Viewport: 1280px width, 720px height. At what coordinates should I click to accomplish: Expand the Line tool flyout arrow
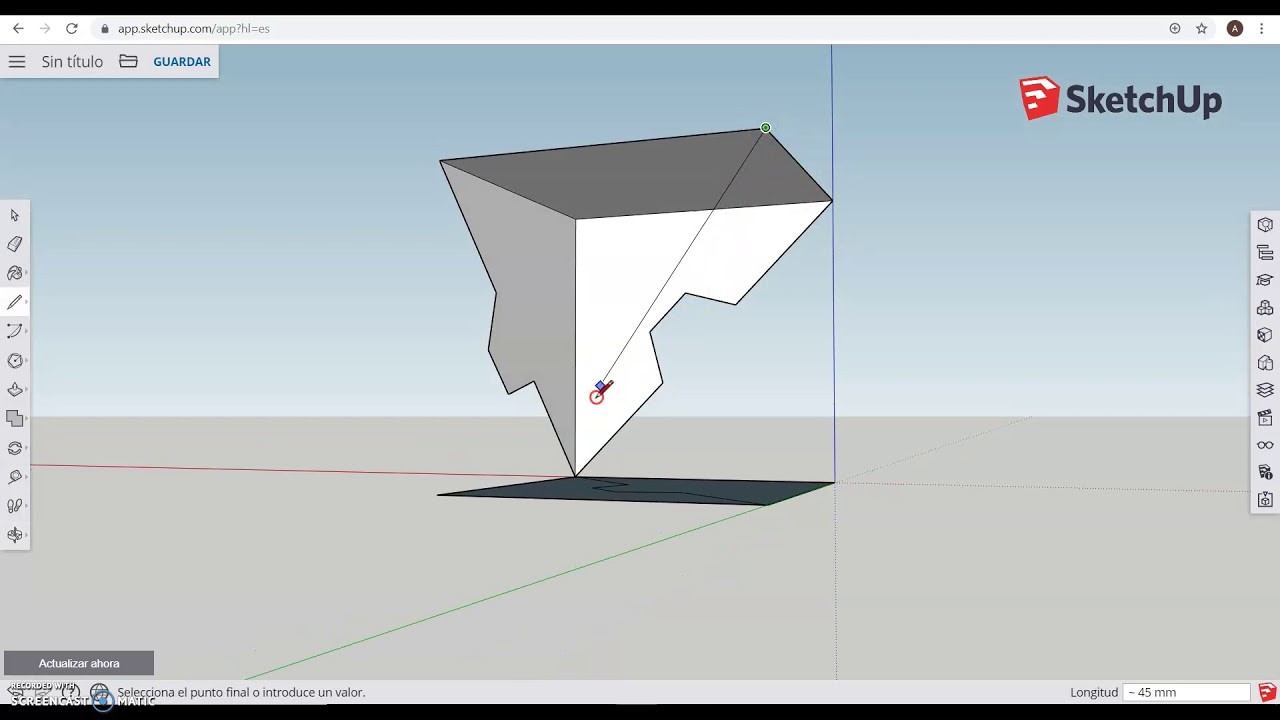click(26, 302)
